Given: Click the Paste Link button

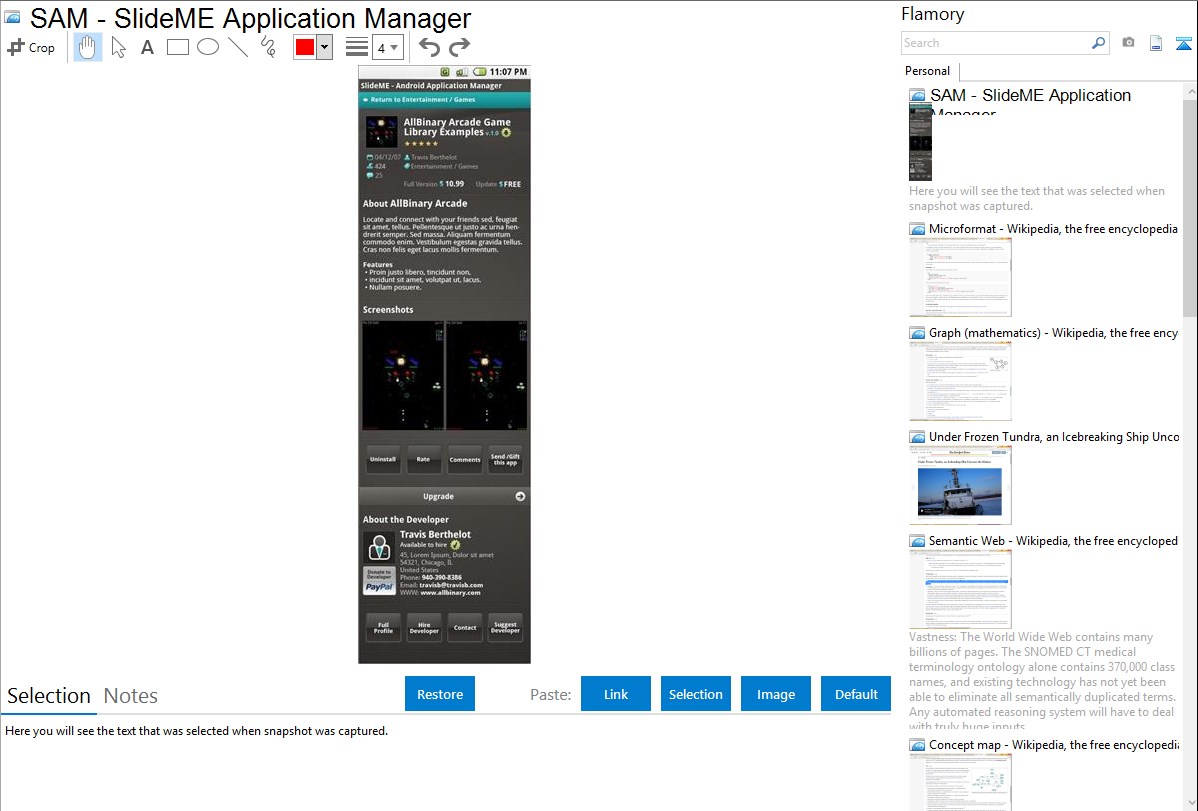Looking at the screenshot, I should click(x=616, y=694).
